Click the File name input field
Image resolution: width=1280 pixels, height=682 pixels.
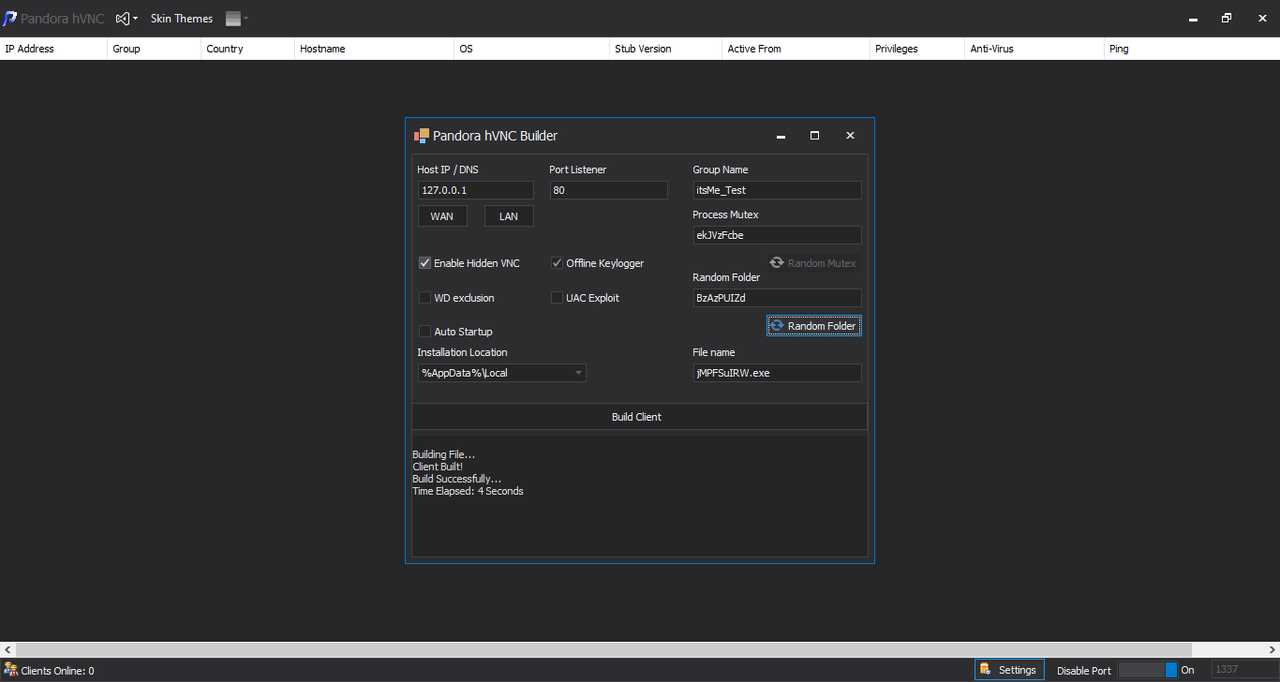pos(777,373)
